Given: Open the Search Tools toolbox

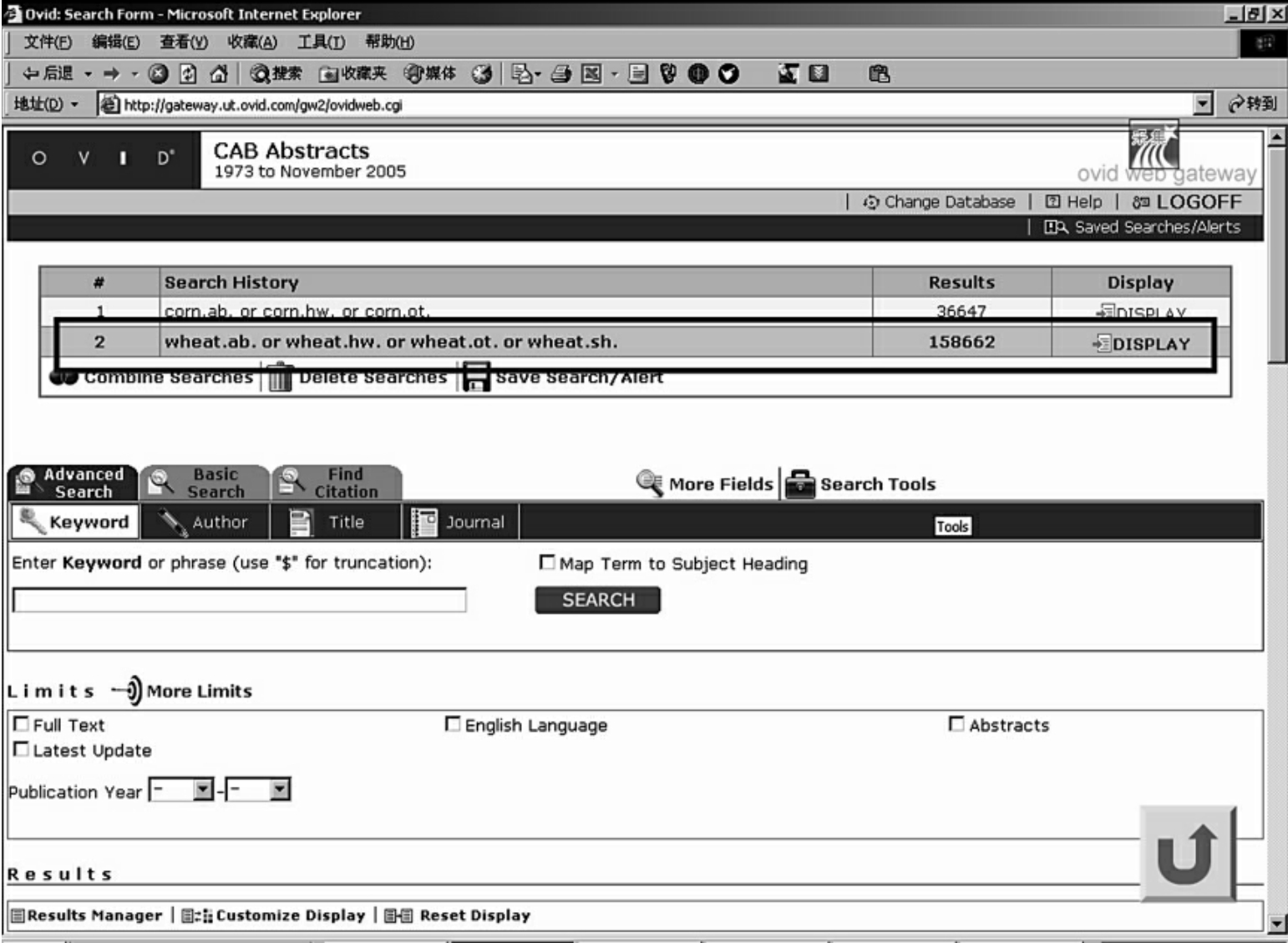Looking at the screenshot, I should pos(860,484).
